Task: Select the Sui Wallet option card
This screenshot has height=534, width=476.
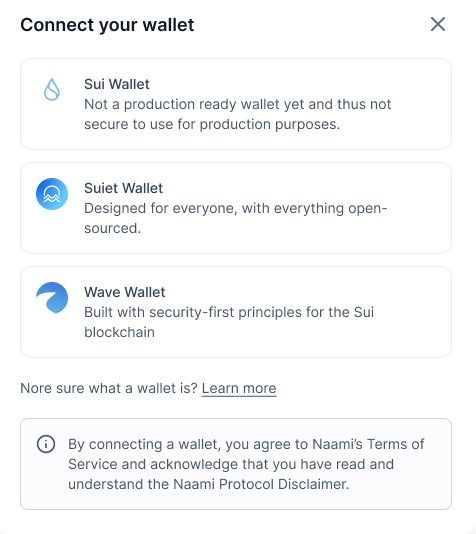Action: 236,104
